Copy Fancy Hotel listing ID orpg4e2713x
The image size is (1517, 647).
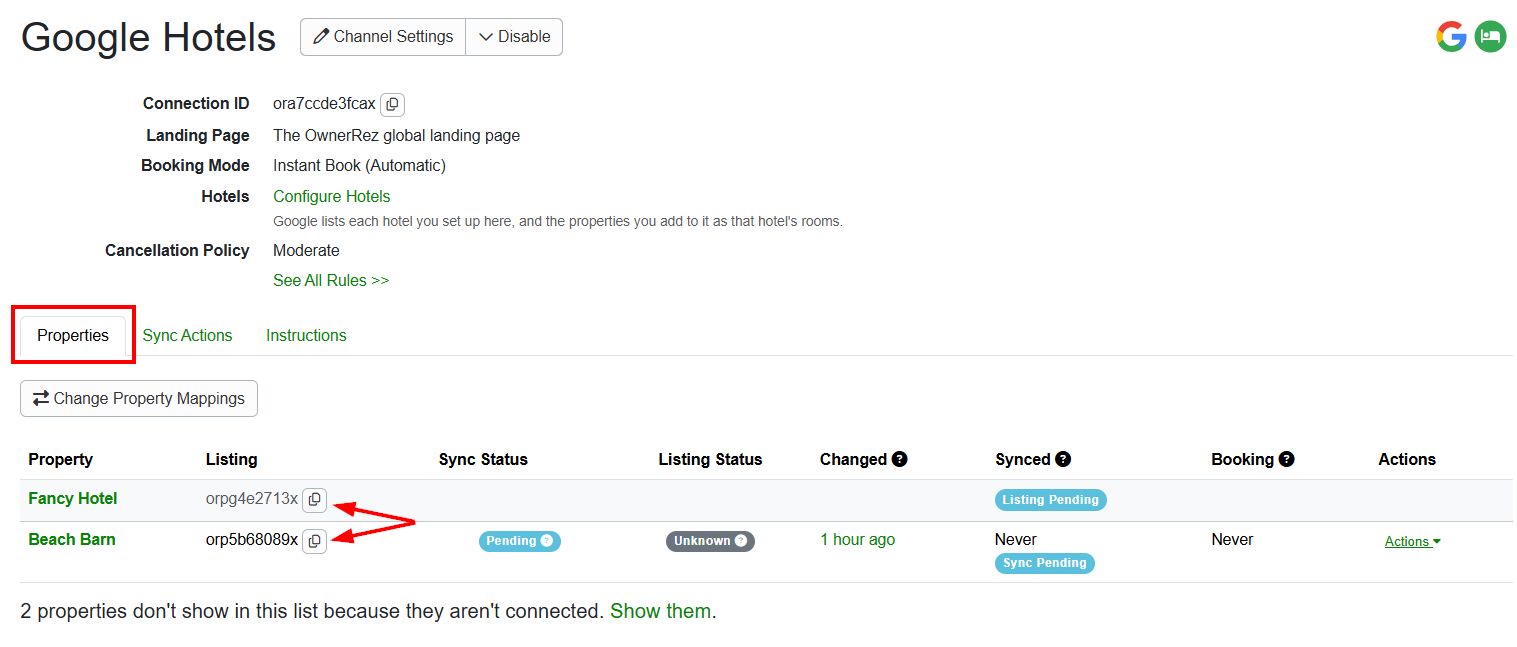click(x=314, y=499)
